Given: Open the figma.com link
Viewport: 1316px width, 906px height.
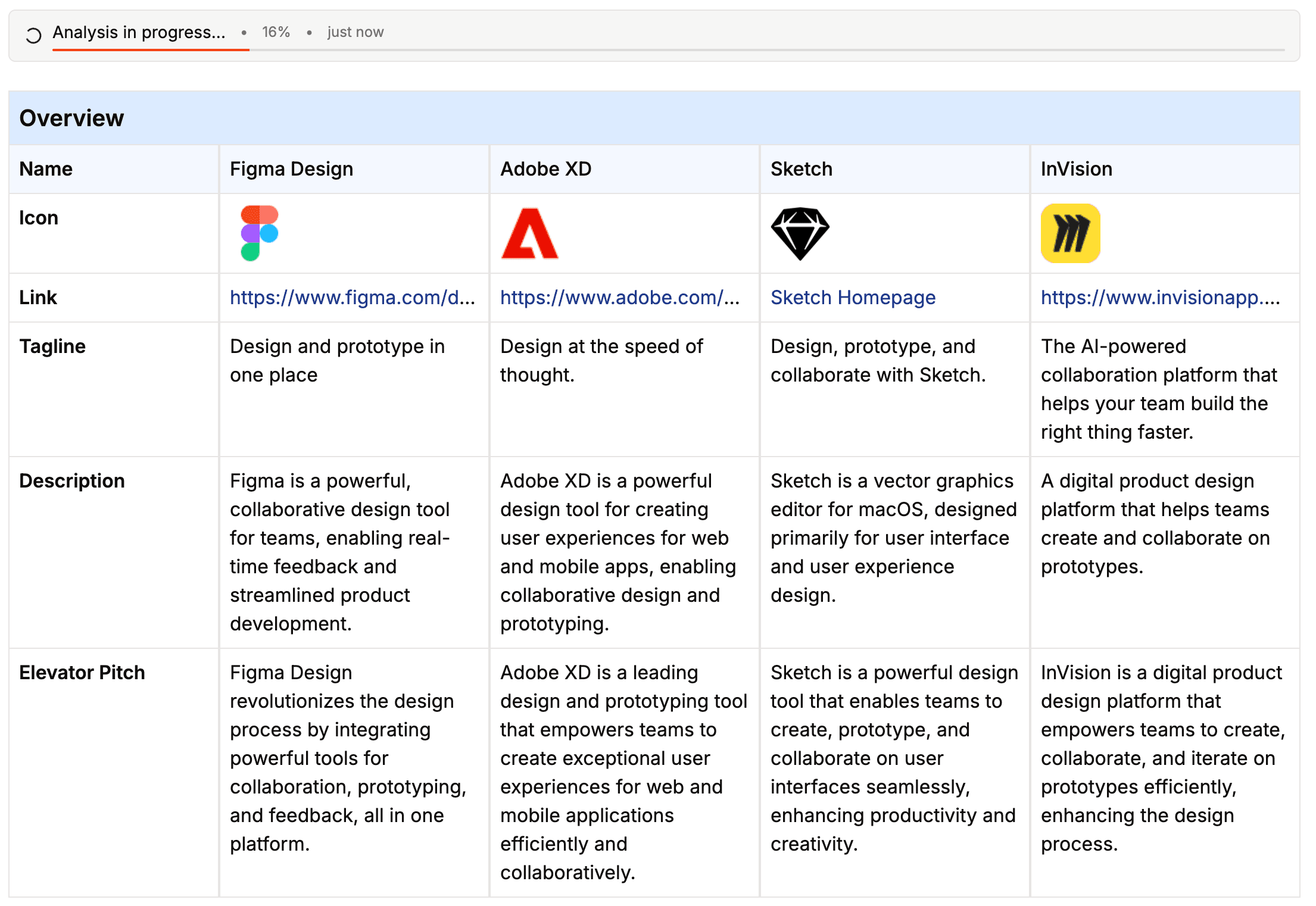Looking at the screenshot, I should click(353, 298).
